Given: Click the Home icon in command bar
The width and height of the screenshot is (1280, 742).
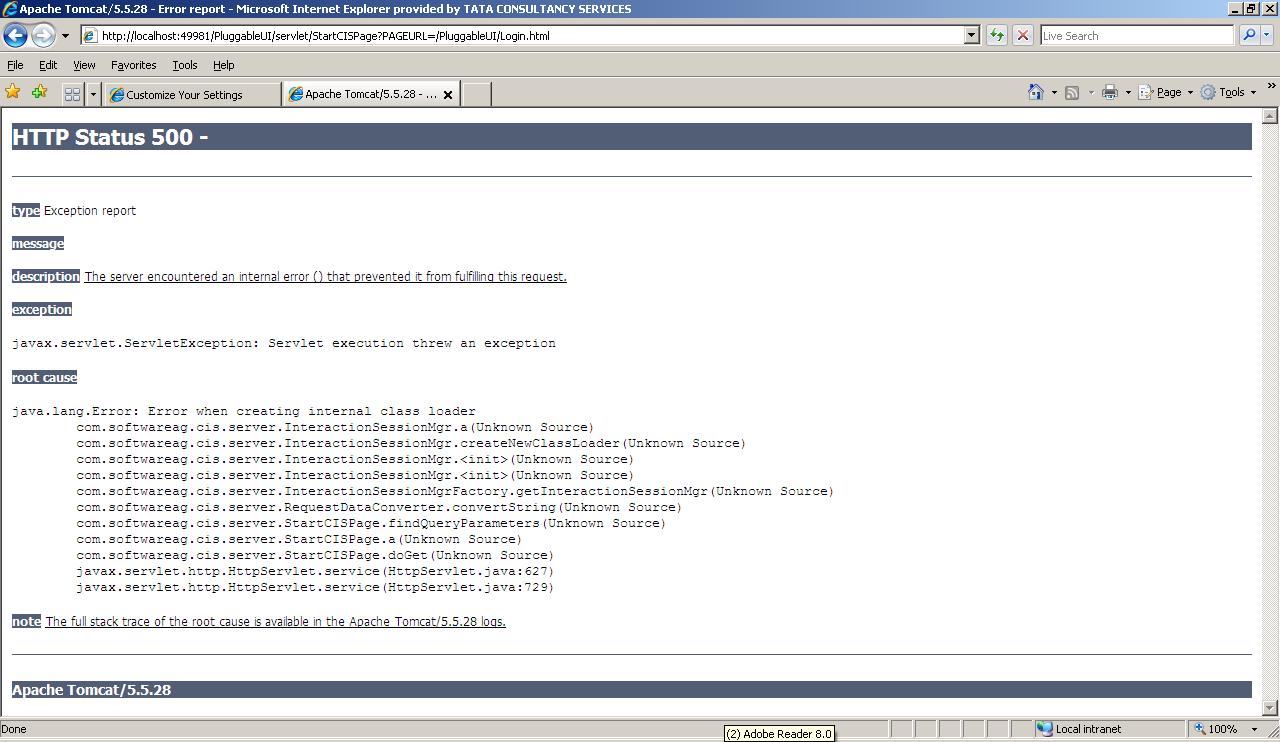Looking at the screenshot, I should coord(1036,92).
